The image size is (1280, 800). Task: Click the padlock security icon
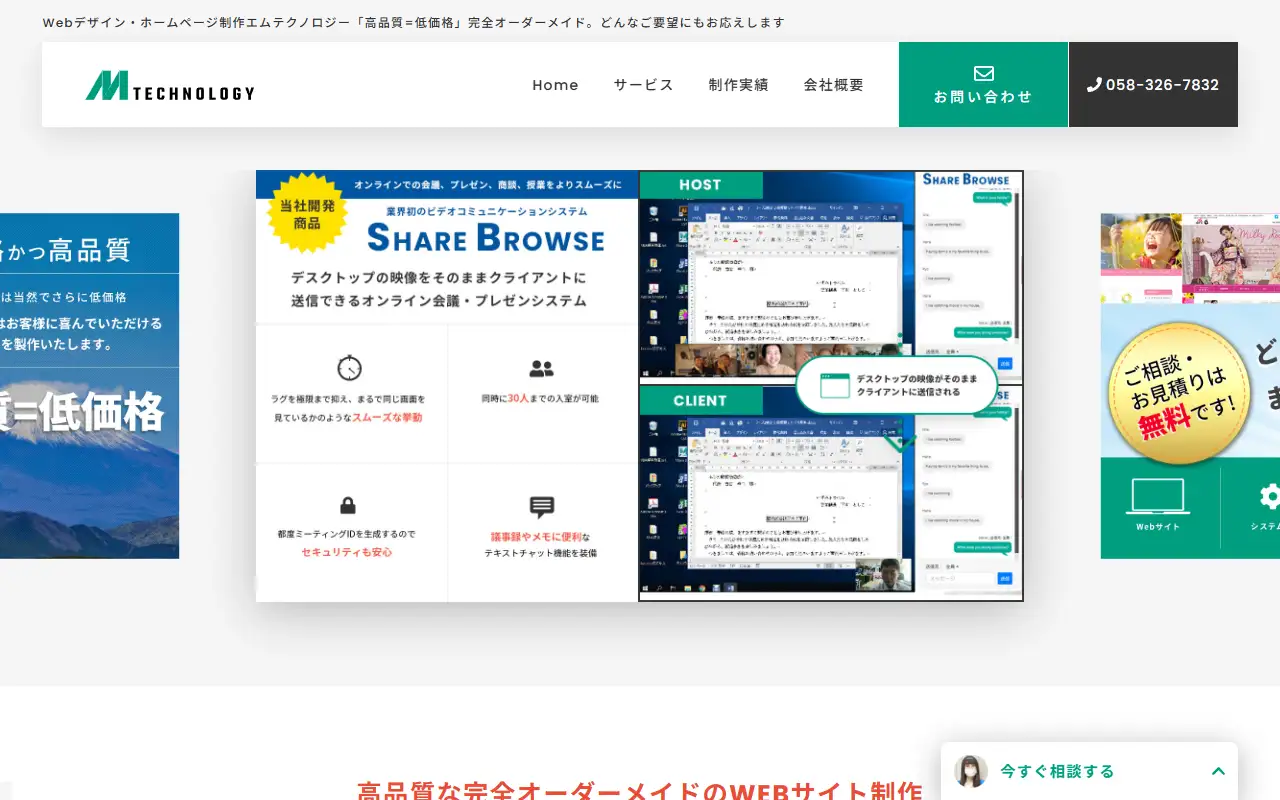pos(348,505)
